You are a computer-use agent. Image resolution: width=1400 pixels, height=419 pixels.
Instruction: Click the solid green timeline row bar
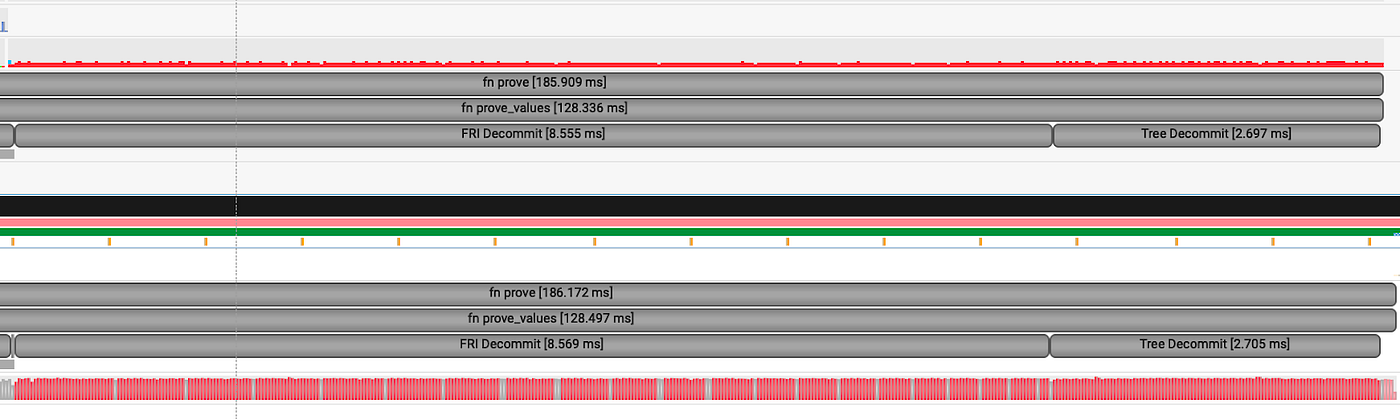(x=700, y=232)
